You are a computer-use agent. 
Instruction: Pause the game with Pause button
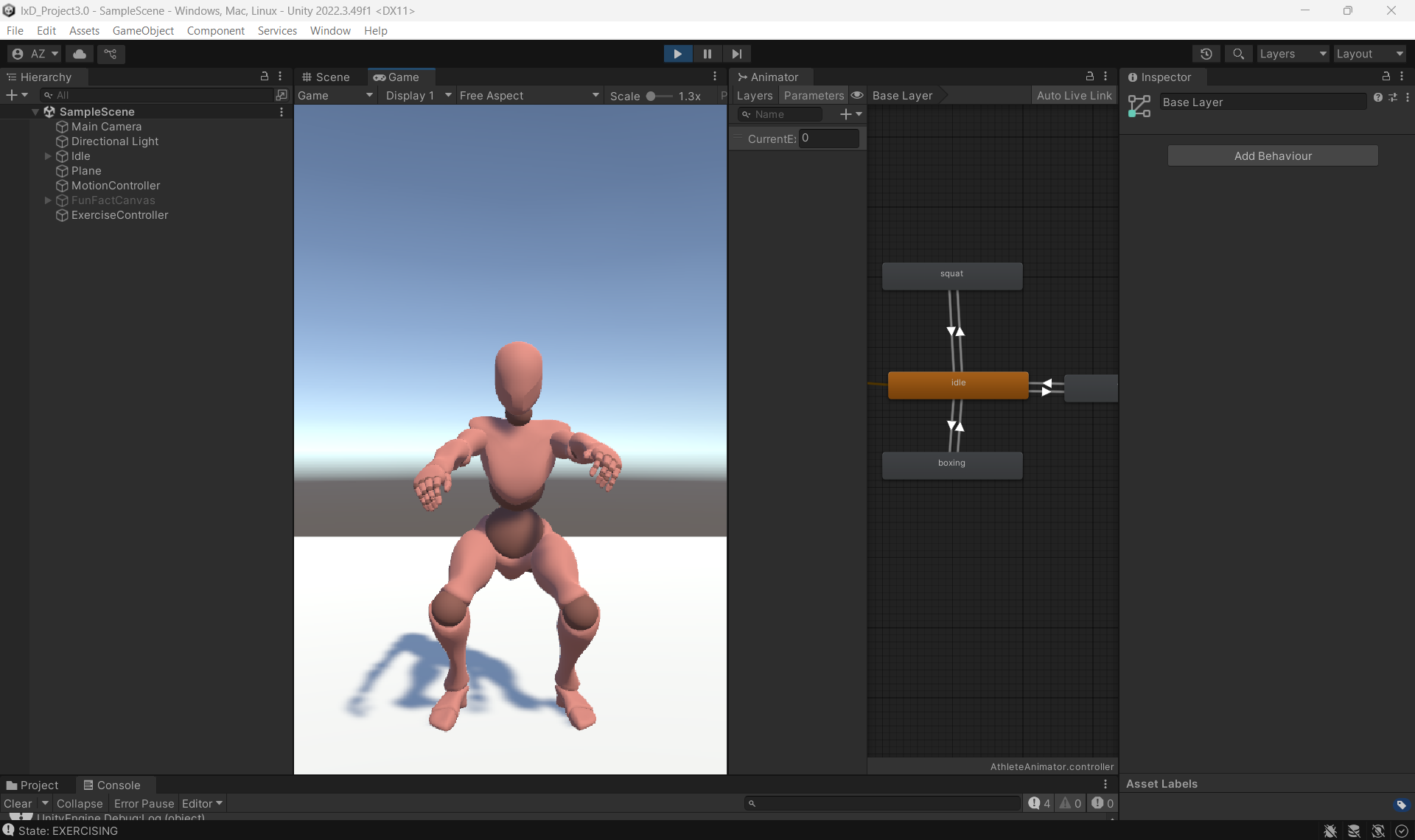pos(707,54)
